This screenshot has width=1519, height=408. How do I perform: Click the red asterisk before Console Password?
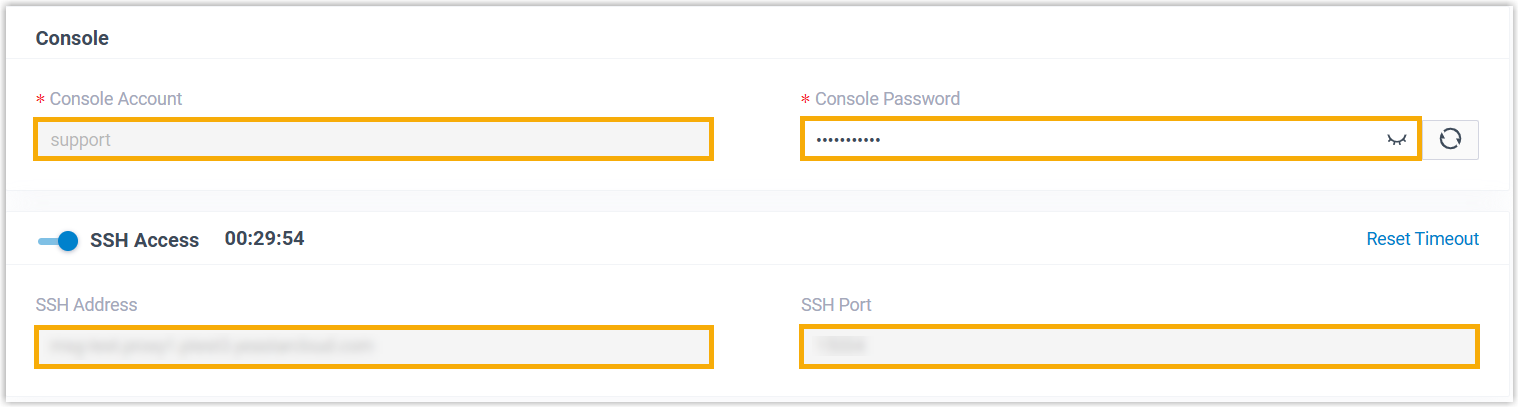point(806,100)
